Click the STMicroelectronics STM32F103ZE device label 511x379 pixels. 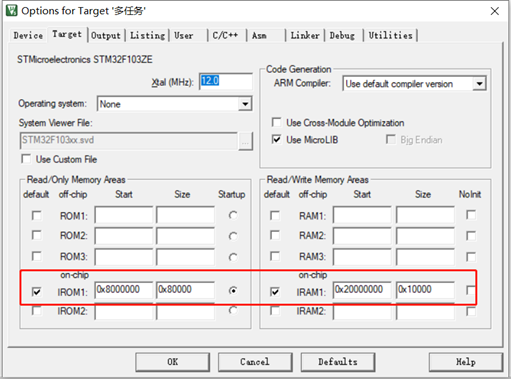pos(85,60)
